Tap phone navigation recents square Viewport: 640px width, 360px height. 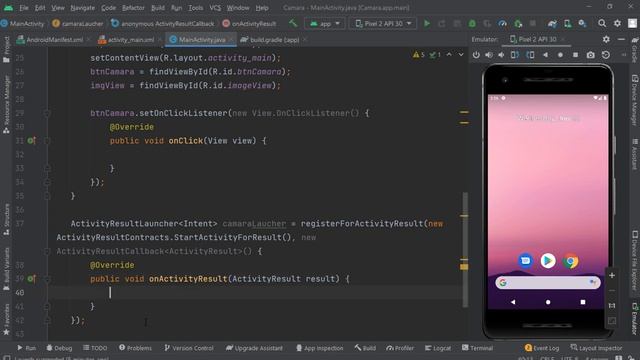583,302
